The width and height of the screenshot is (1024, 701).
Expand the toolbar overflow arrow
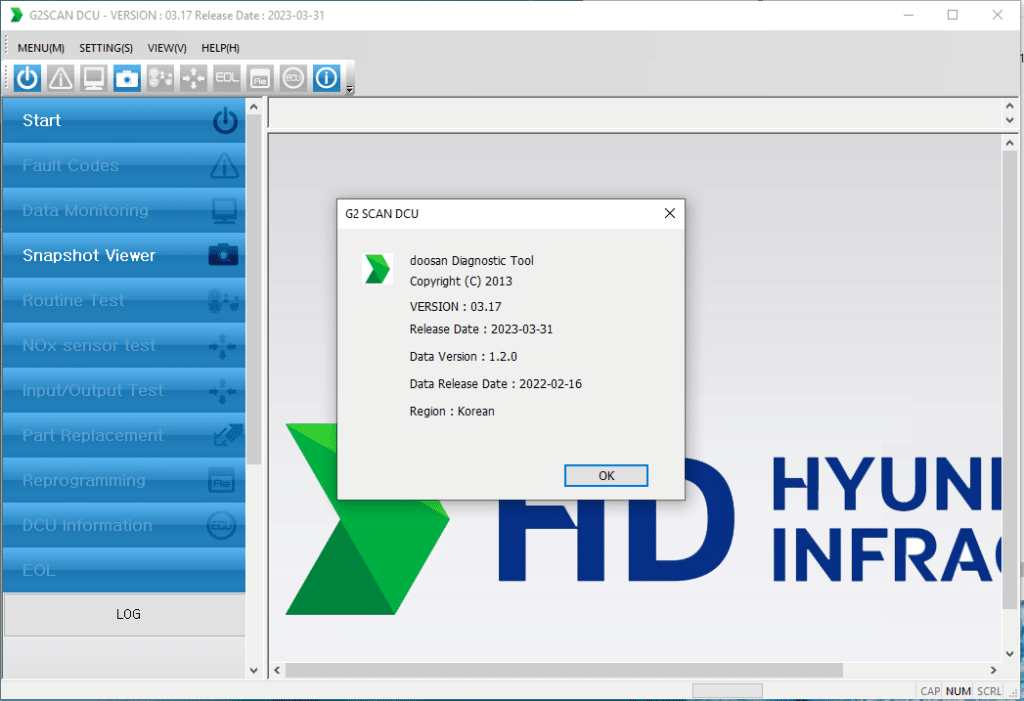[x=349, y=90]
